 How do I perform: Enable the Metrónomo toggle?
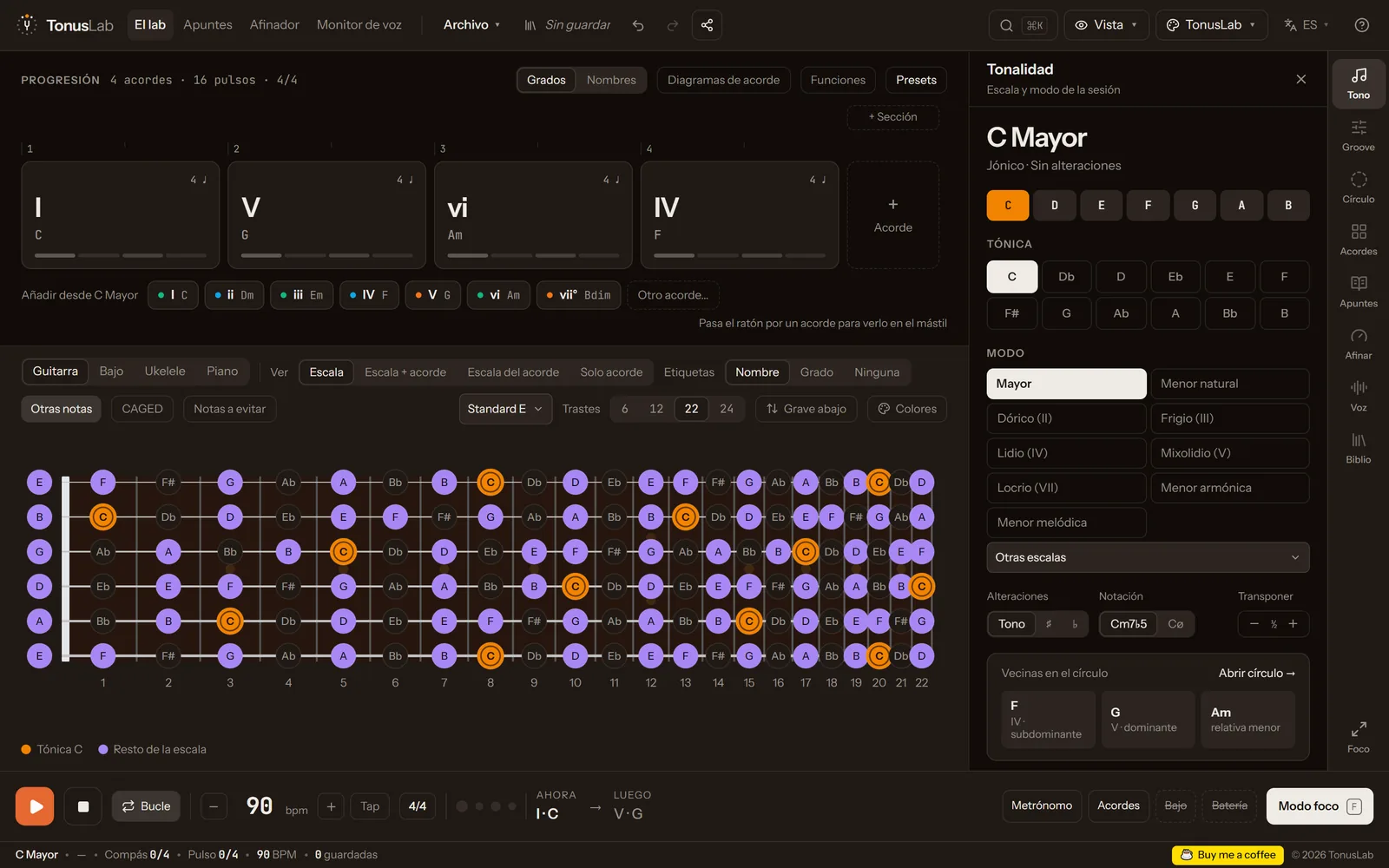(x=1041, y=806)
